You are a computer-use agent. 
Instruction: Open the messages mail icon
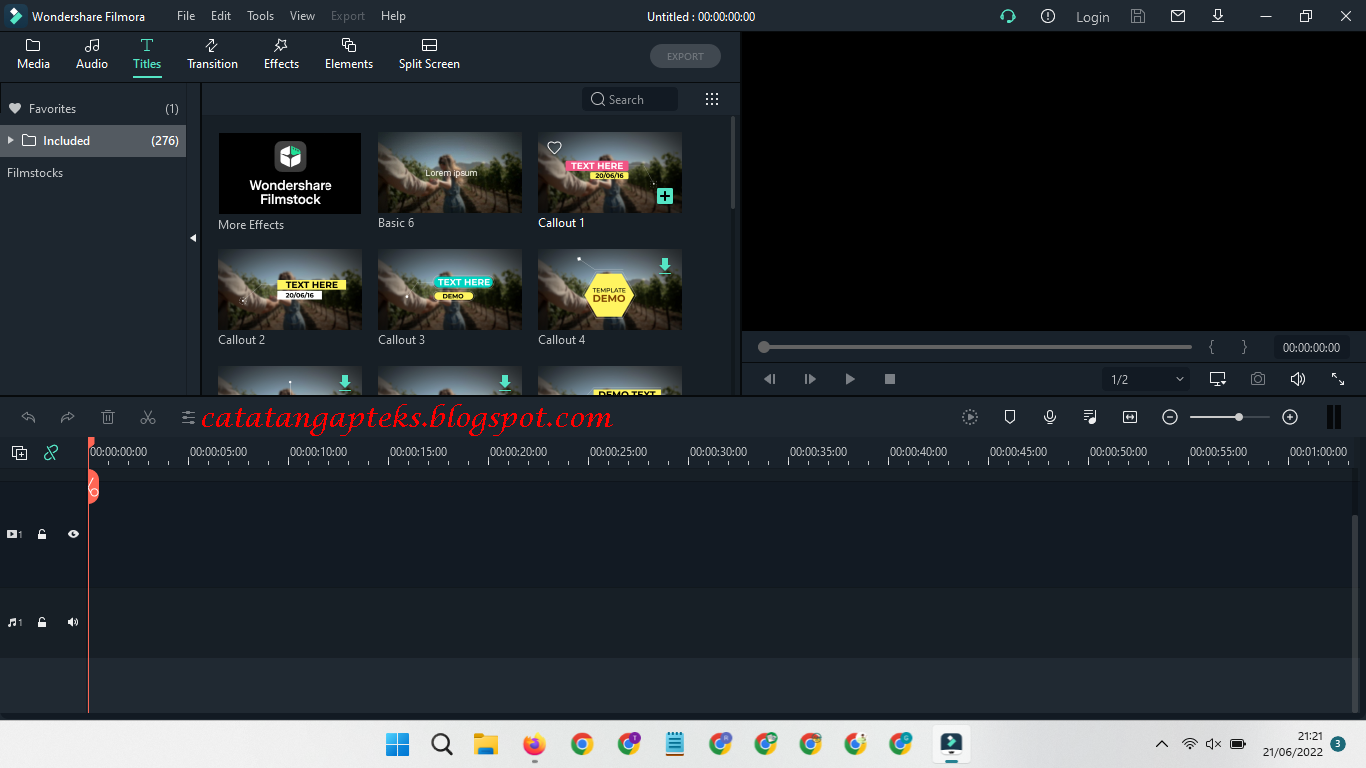click(1178, 16)
